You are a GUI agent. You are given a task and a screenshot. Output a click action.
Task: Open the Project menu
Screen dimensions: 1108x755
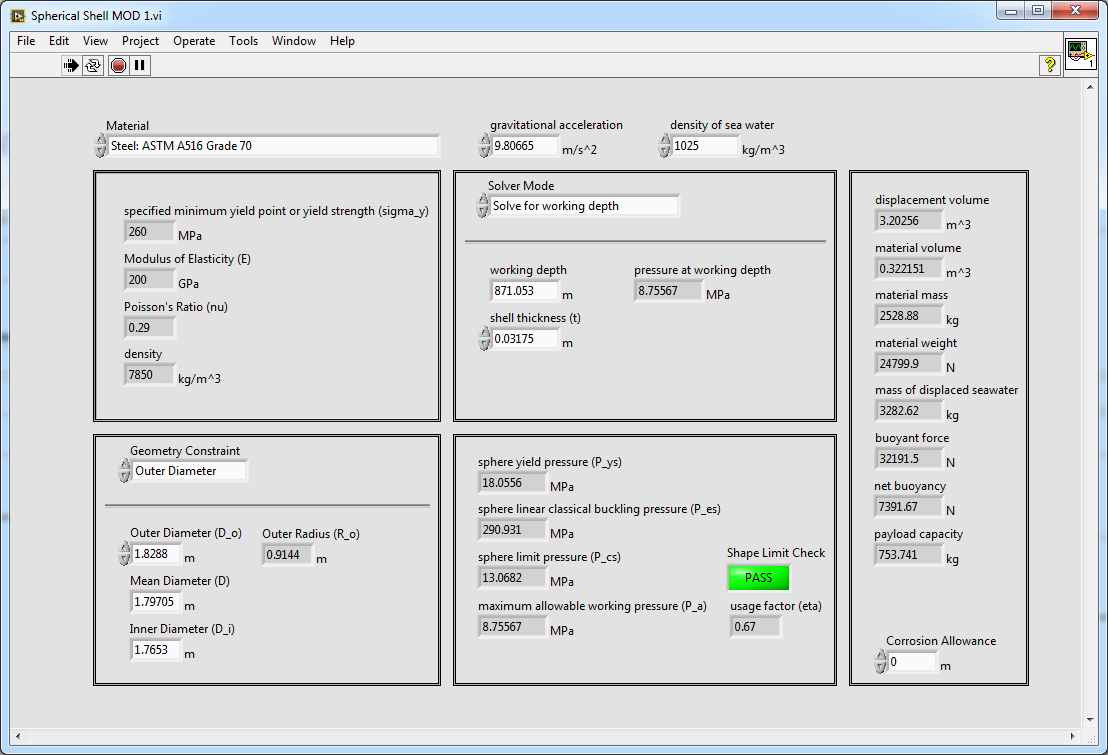[140, 41]
